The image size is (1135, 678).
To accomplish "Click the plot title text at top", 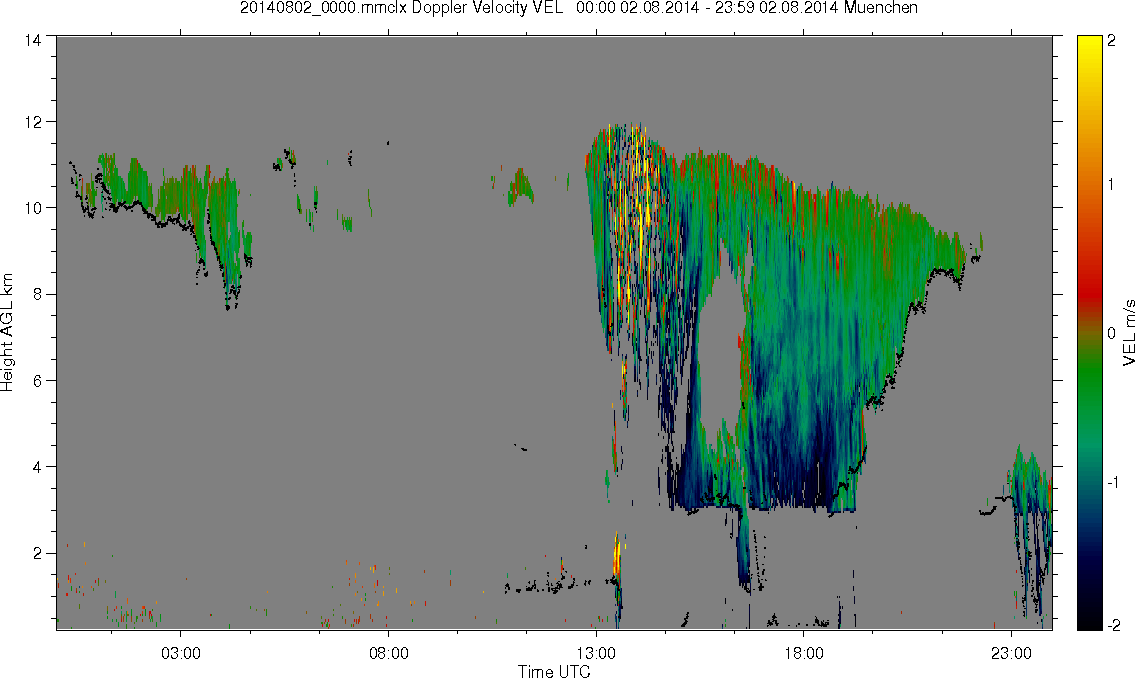I will tap(578, 9).
